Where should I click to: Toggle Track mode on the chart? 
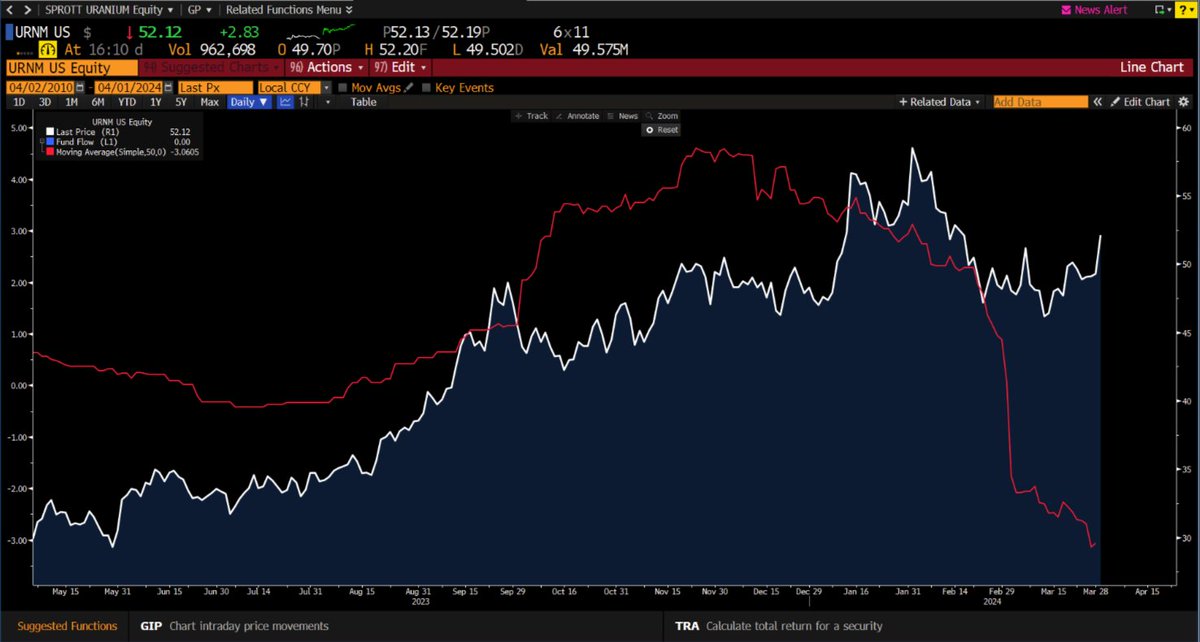[x=532, y=116]
